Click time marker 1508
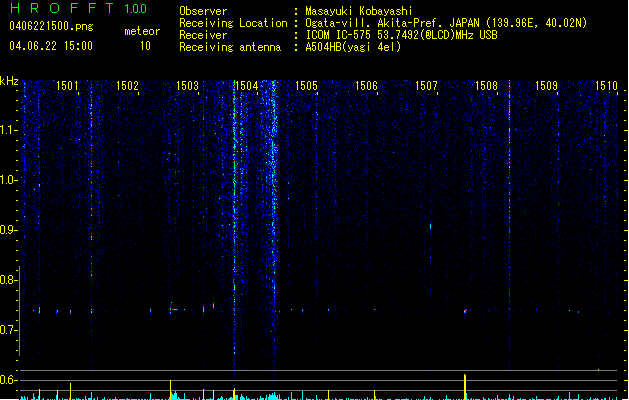This screenshot has height=400, width=629. (486, 86)
